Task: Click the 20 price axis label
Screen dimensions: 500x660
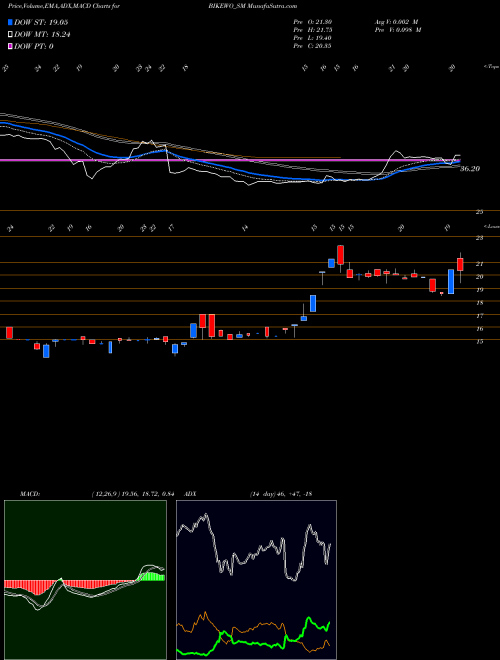Action: (x=479, y=277)
